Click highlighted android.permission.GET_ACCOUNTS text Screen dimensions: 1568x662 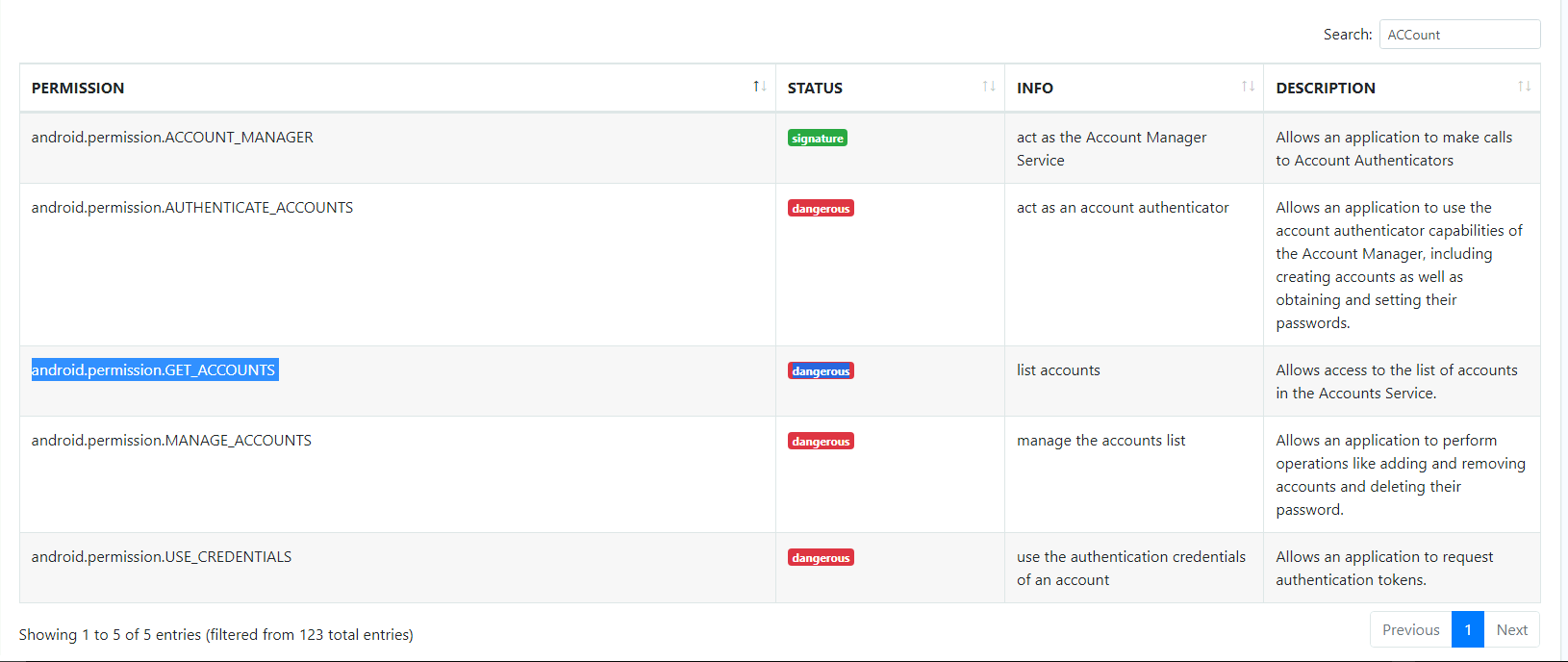(x=154, y=370)
